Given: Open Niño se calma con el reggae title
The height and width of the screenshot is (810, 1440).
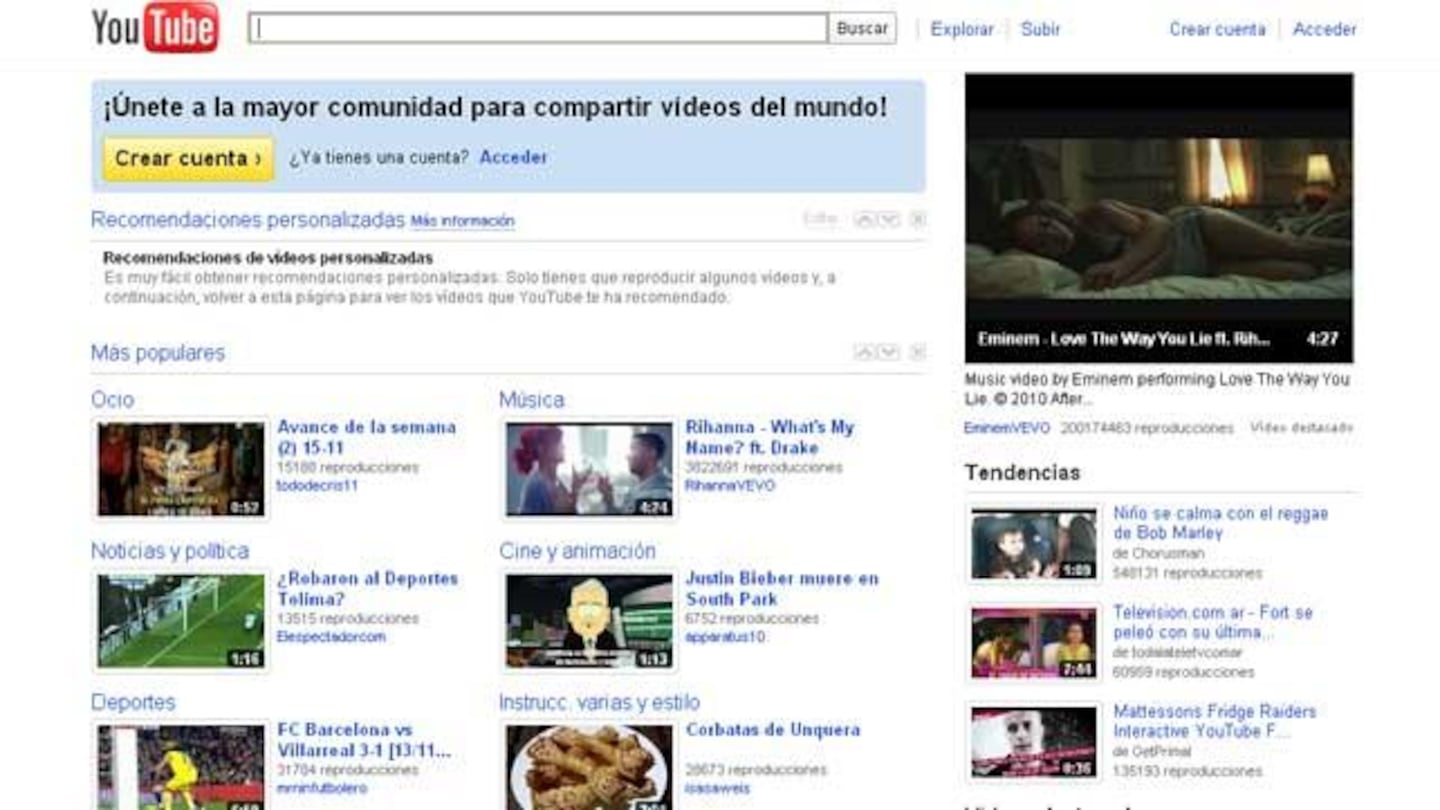Looking at the screenshot, I should coord(1221,523).
